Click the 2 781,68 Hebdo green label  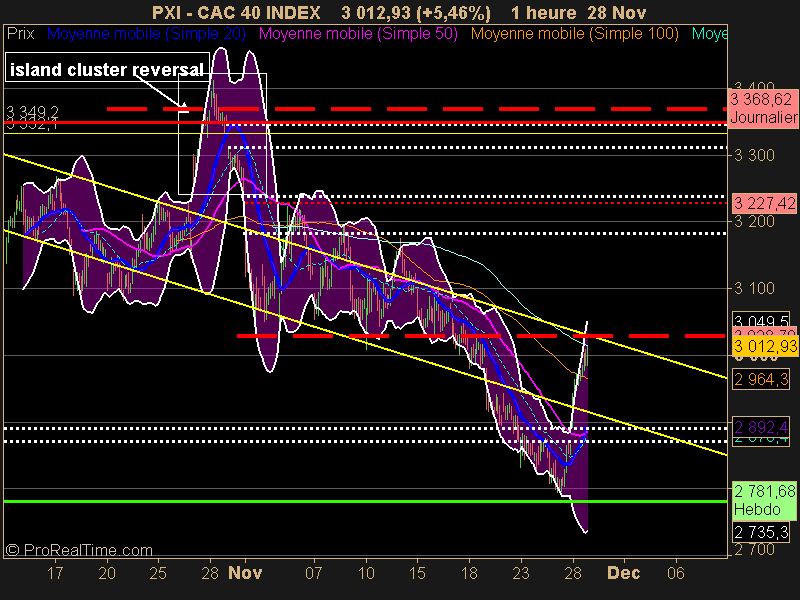(x=764, y=501)
